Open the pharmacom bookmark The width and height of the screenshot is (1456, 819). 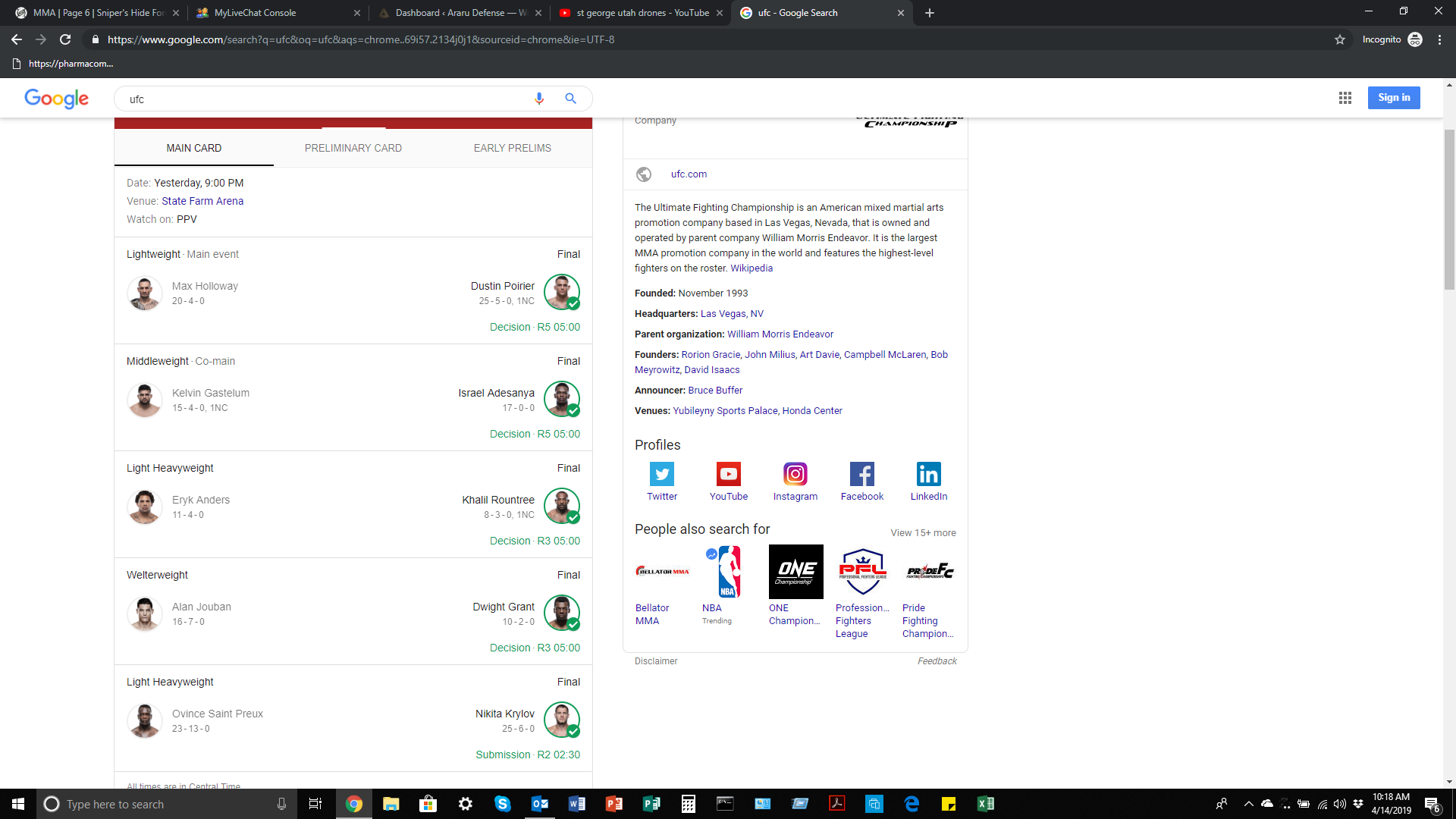[x=64, y=64]
